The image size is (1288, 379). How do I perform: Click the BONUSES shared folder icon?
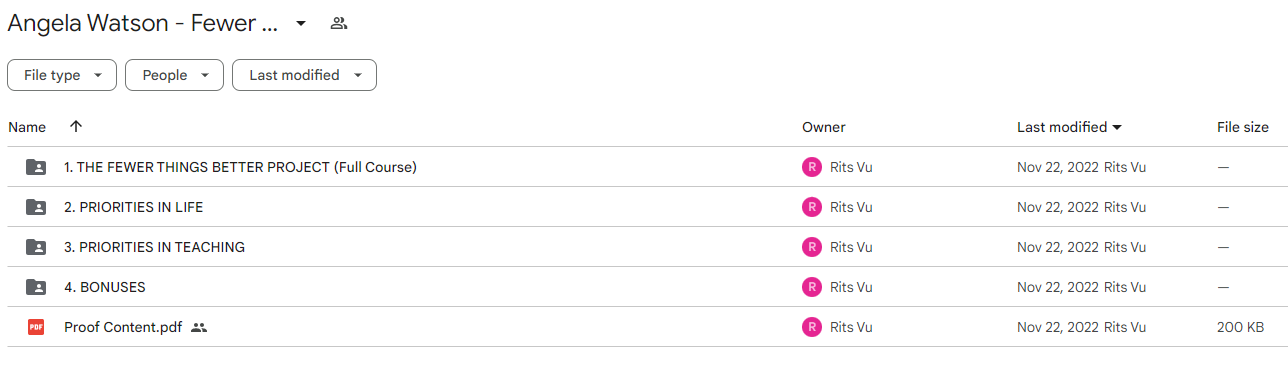coord(36,287)
